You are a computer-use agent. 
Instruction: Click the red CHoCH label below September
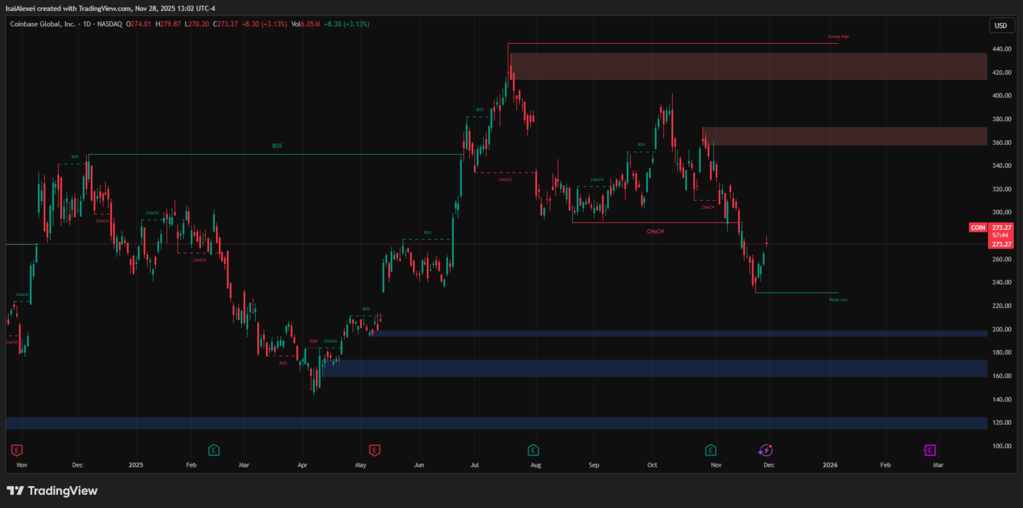tap(655, 230)
